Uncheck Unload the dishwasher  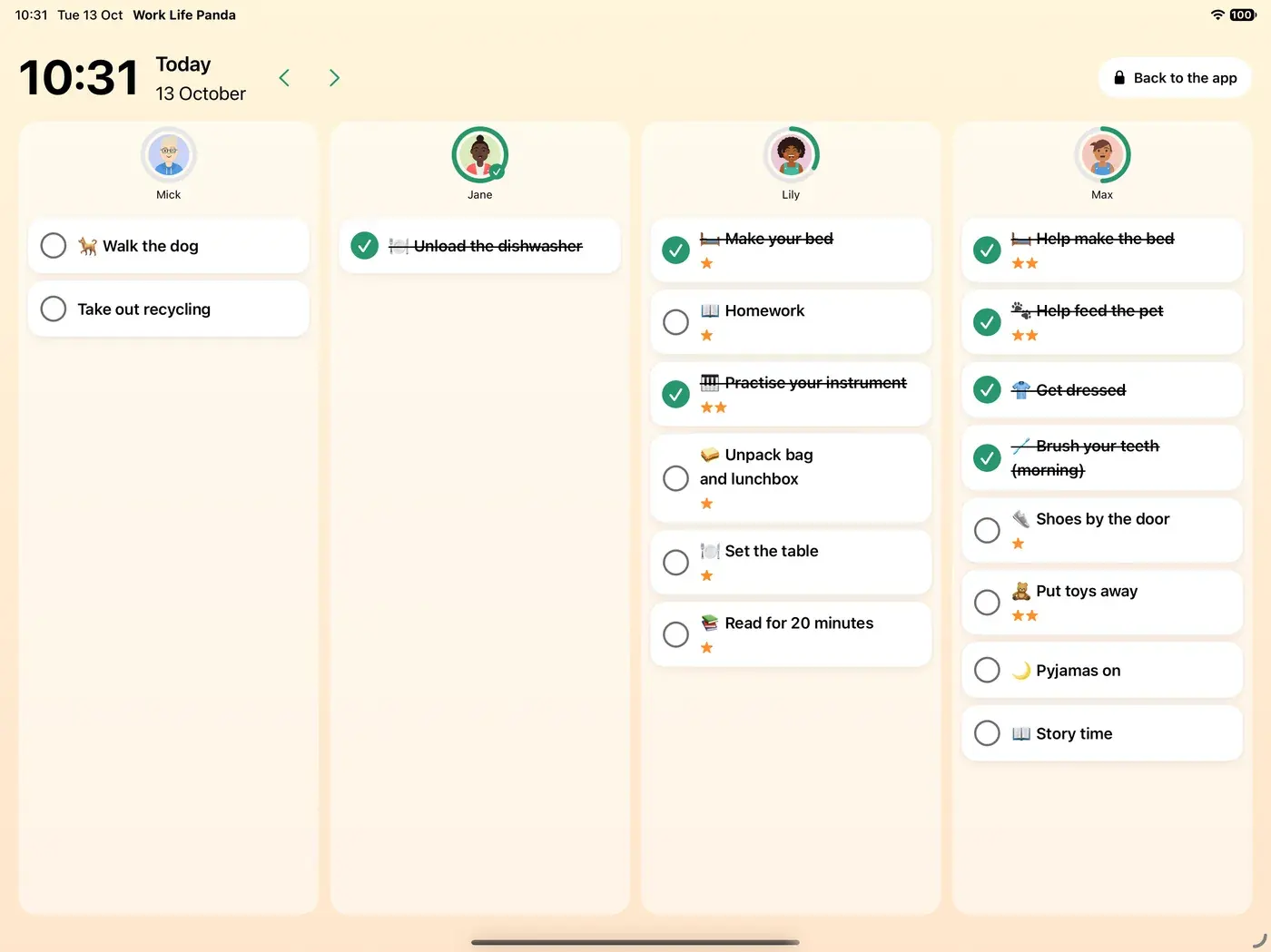point(364,246)
